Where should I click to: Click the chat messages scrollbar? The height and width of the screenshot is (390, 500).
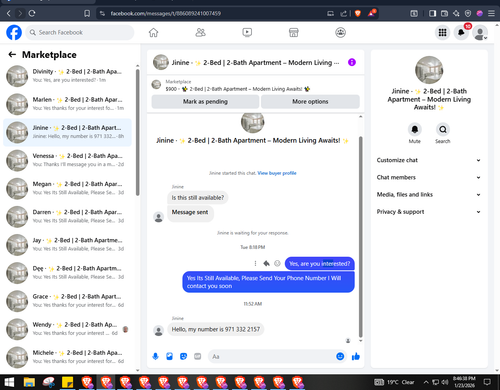pos(360,237)
